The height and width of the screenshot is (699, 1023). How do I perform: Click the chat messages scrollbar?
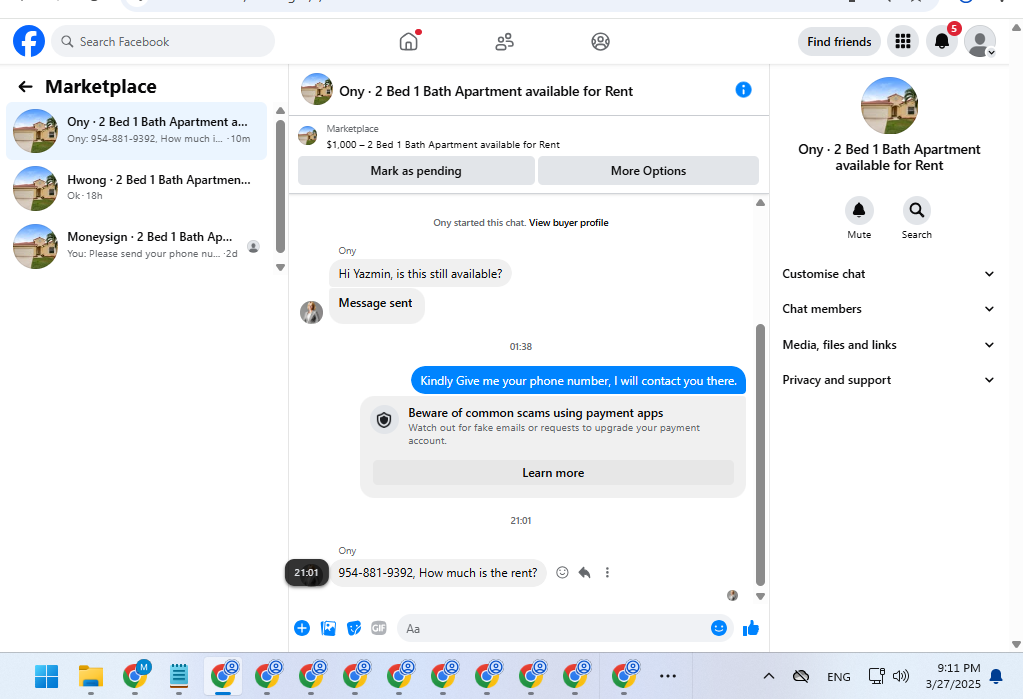[760, 454]
